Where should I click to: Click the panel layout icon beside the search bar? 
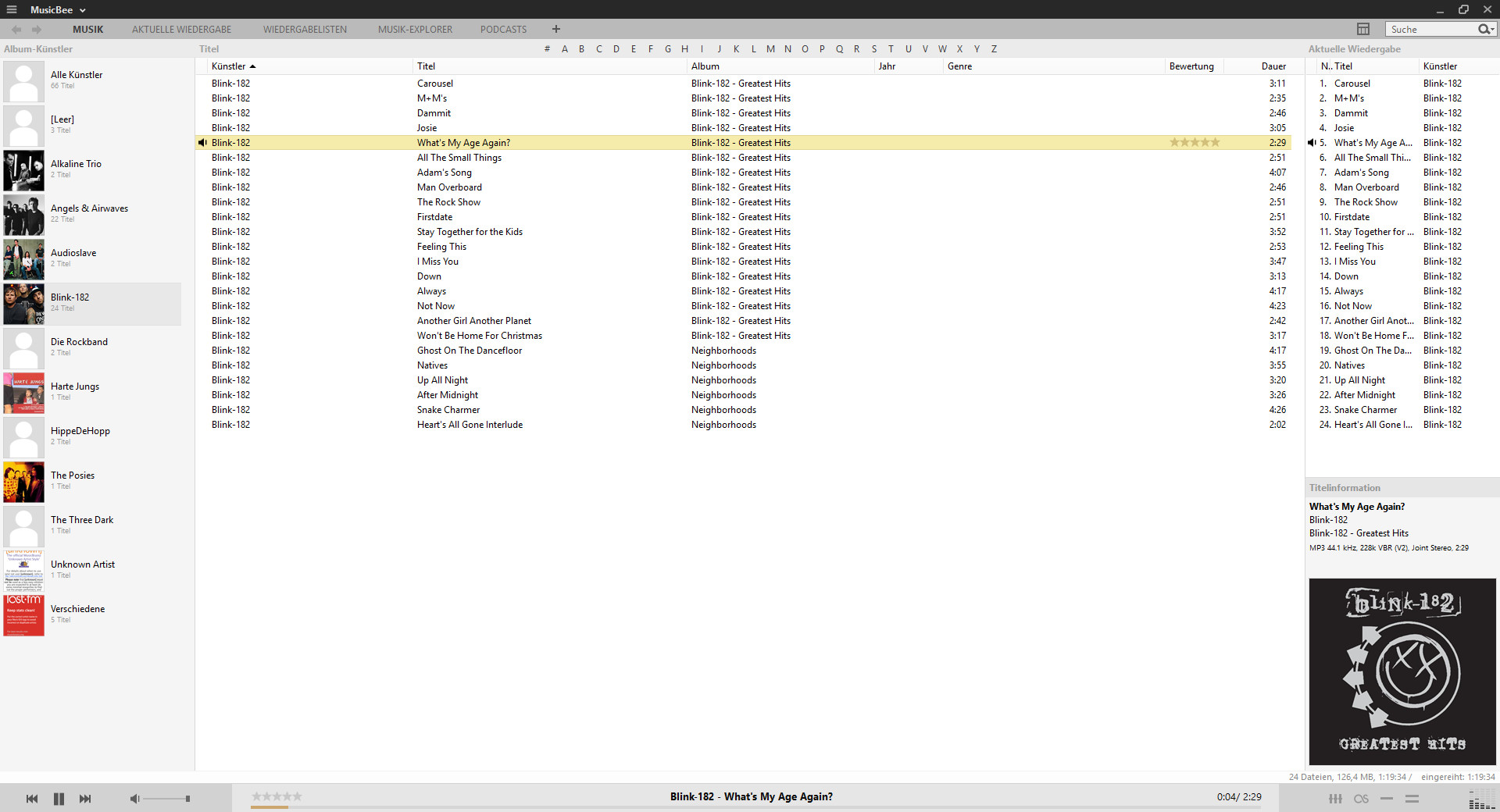coord(1362,29)
